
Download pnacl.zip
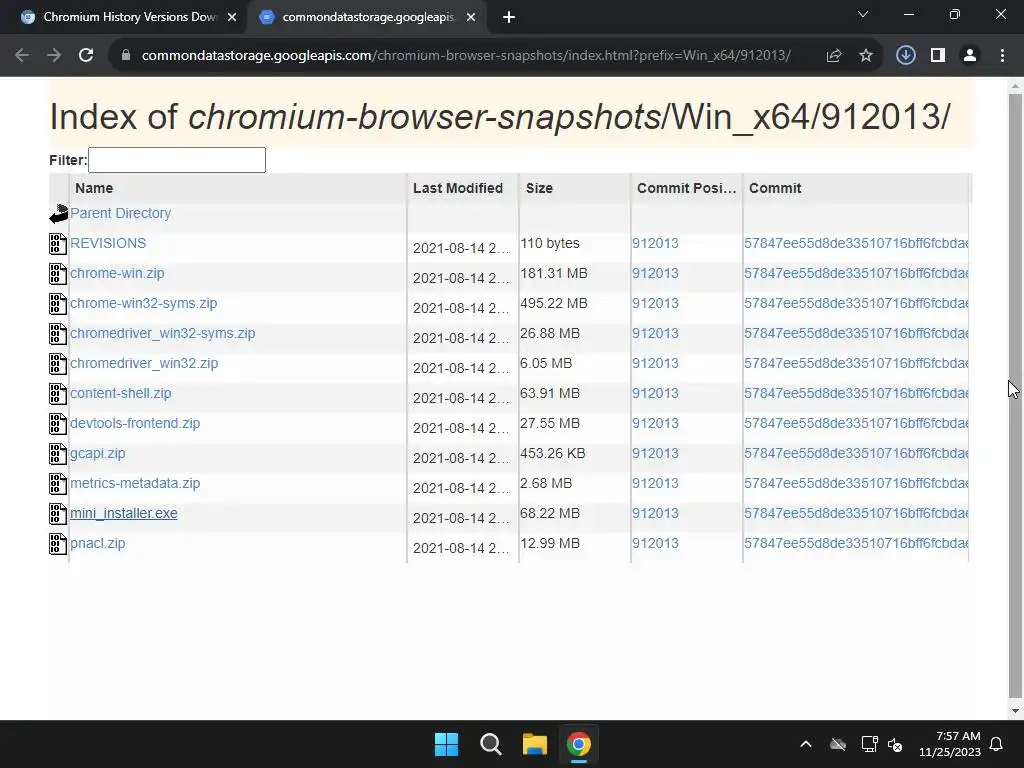97,543
